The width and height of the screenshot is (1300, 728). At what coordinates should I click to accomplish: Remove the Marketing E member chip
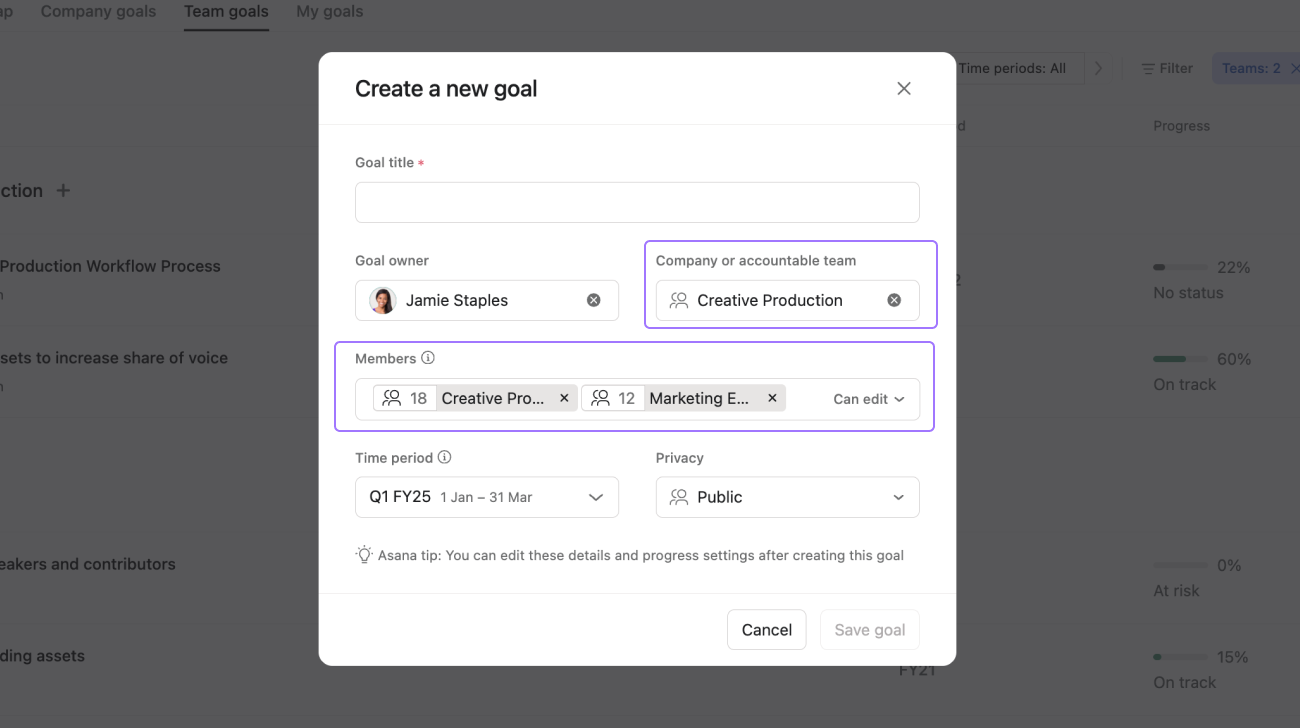point(772,397)
